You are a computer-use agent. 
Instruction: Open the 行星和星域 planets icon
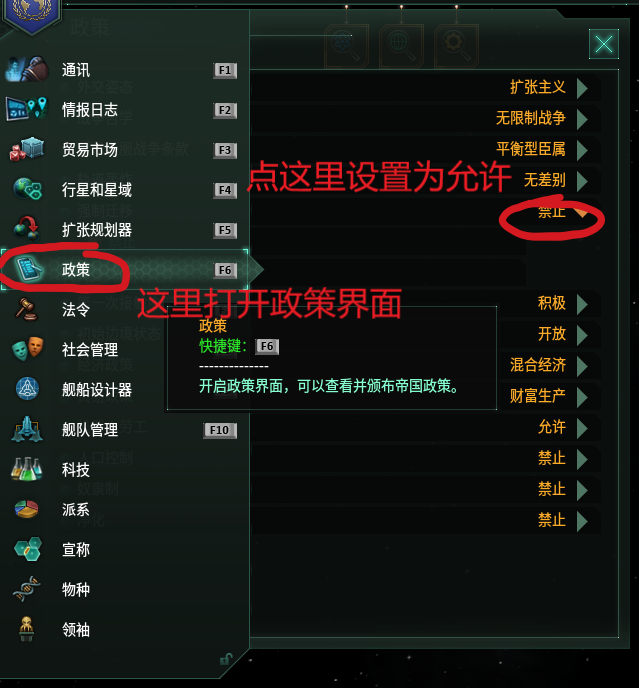[27, 189]
